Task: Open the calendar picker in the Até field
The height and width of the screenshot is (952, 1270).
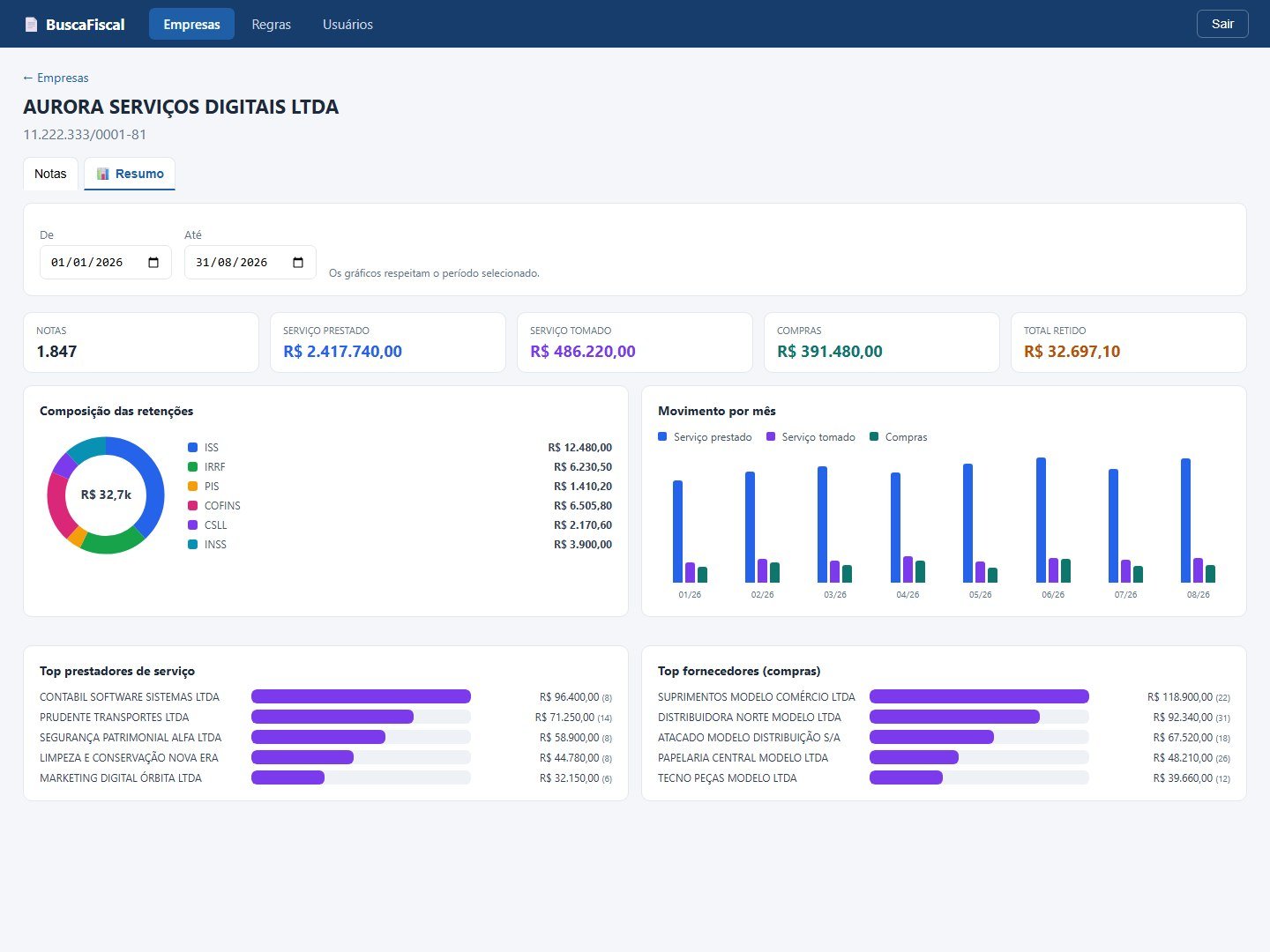Action: point(298,263)
